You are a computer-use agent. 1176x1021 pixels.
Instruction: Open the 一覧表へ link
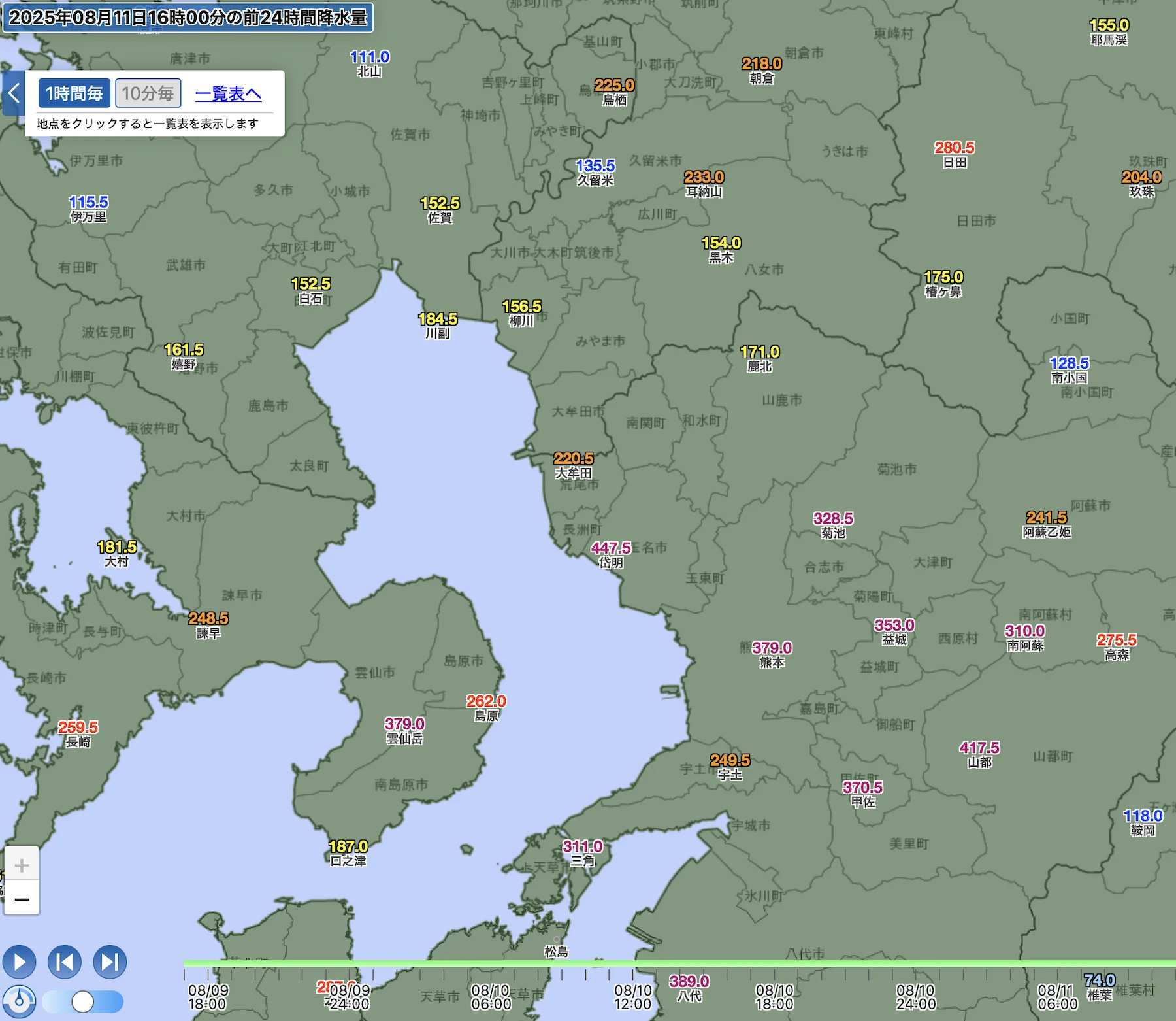(x=228, y=94)
